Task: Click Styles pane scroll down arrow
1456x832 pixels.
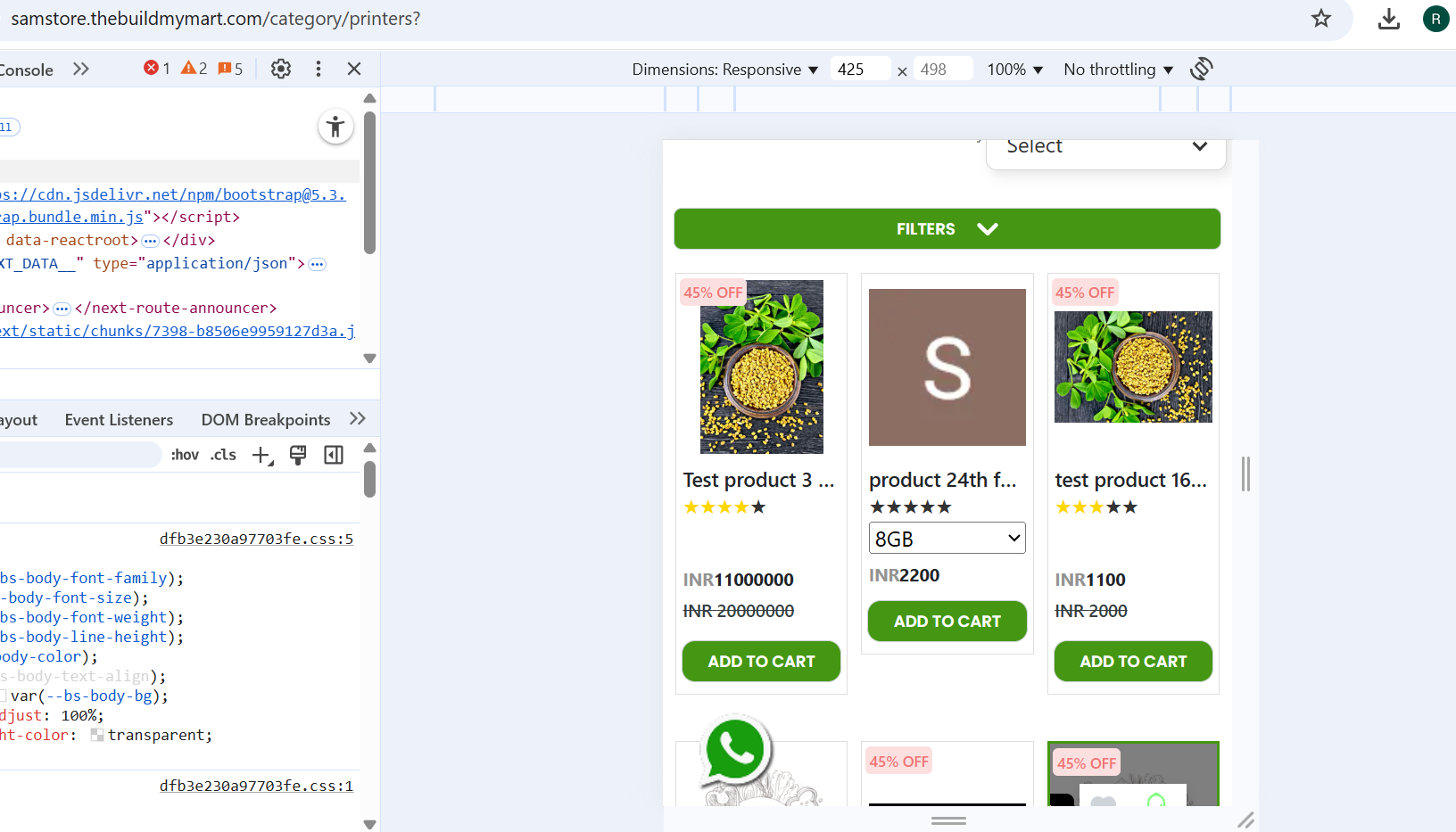Action: pyautogui.click(x=369, y=825)
